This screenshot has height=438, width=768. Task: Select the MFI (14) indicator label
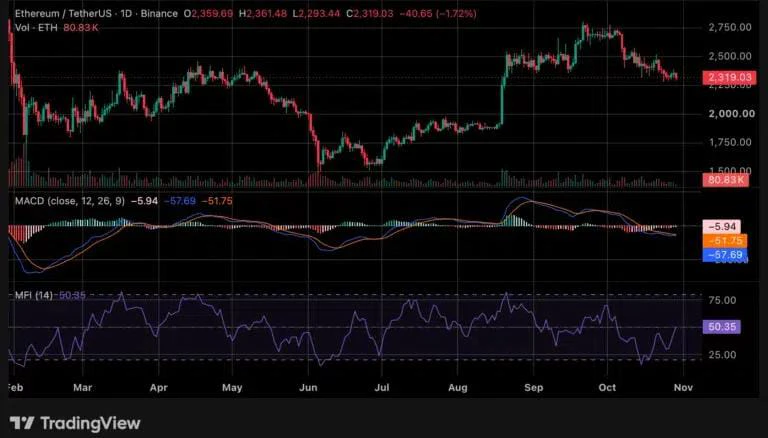[33, 295]
